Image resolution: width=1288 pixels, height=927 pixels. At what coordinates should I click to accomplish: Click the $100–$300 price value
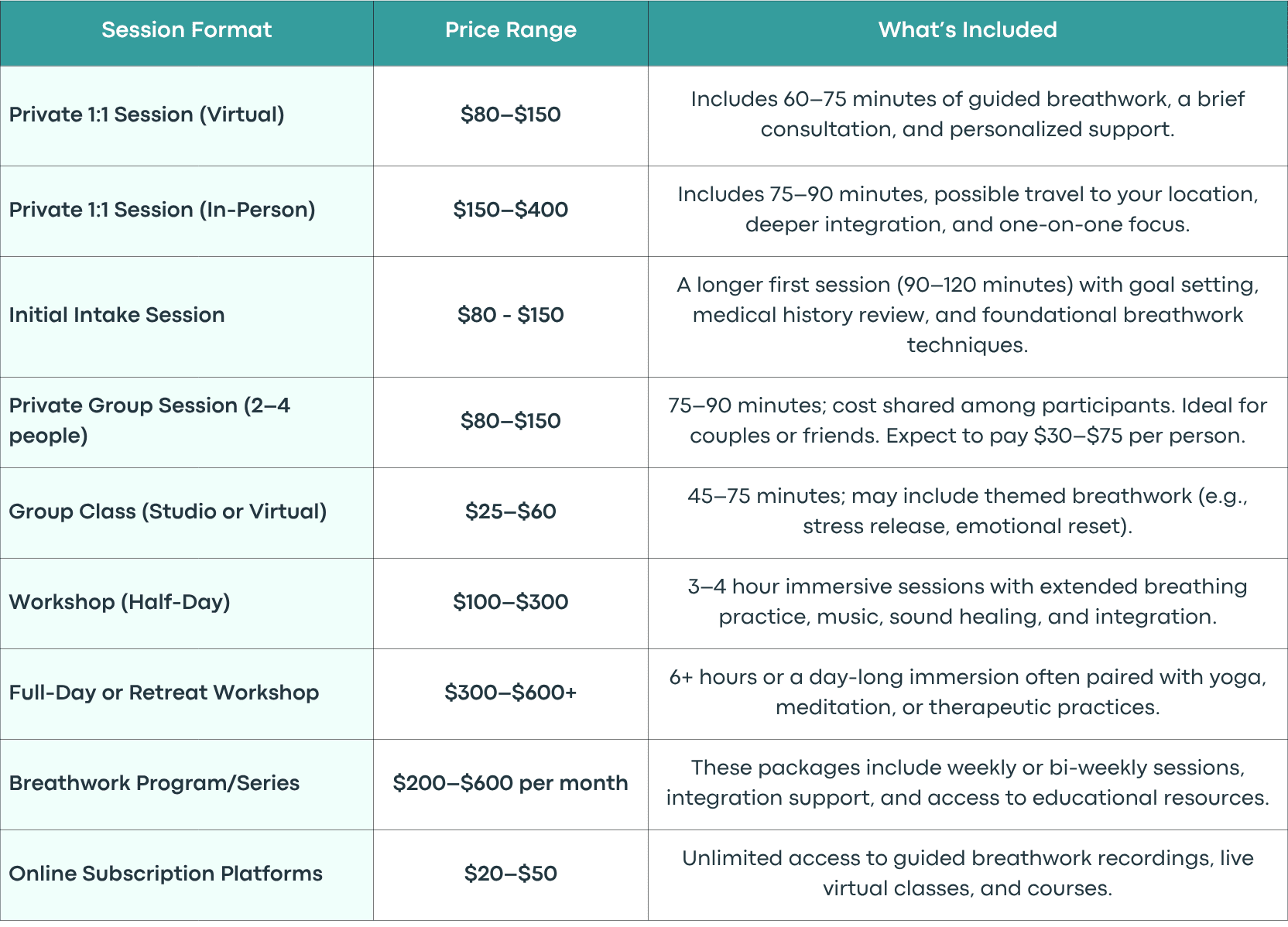[x=511, y=602]
